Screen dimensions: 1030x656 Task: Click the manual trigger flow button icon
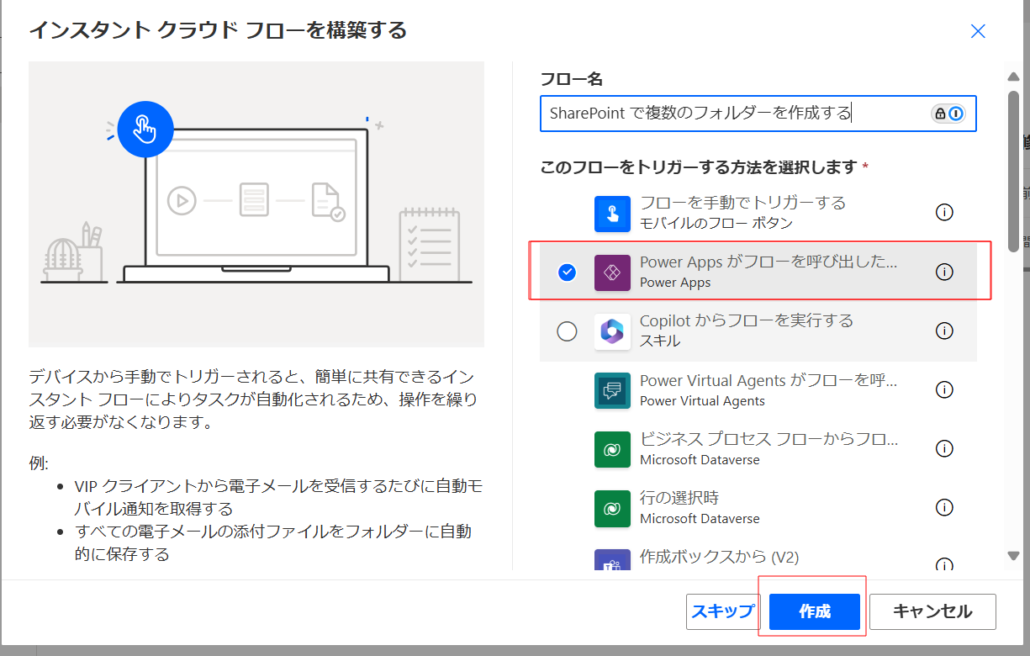tap(612, 213)
